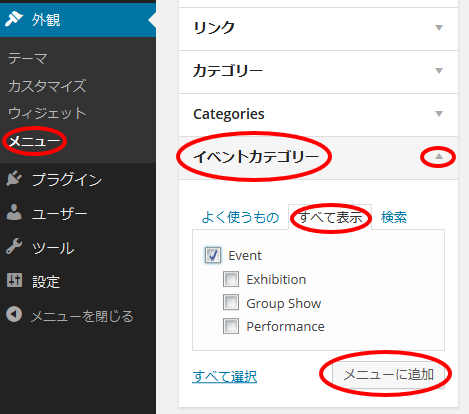Image resolution: width=469 pixels, height=414 pixels.
Task: Click the すべて選択 link
Action: click(x=225, y=377)
